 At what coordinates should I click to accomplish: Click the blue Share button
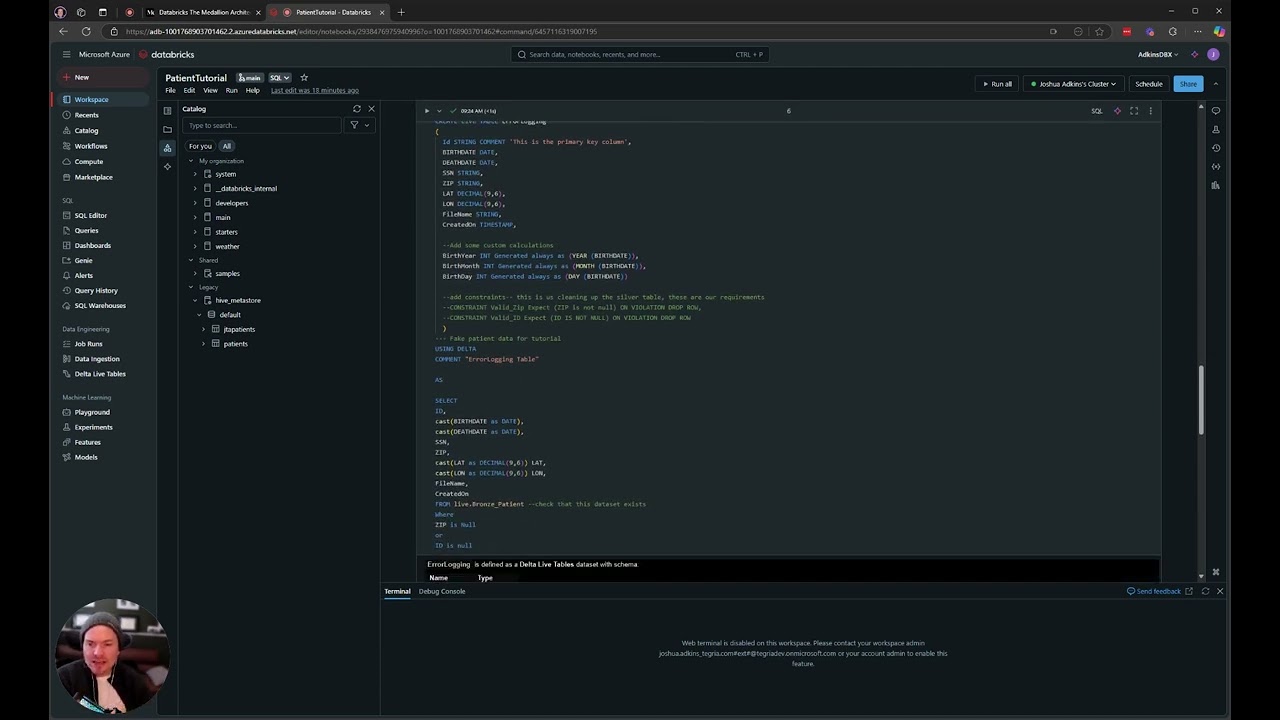point(1188,84)
